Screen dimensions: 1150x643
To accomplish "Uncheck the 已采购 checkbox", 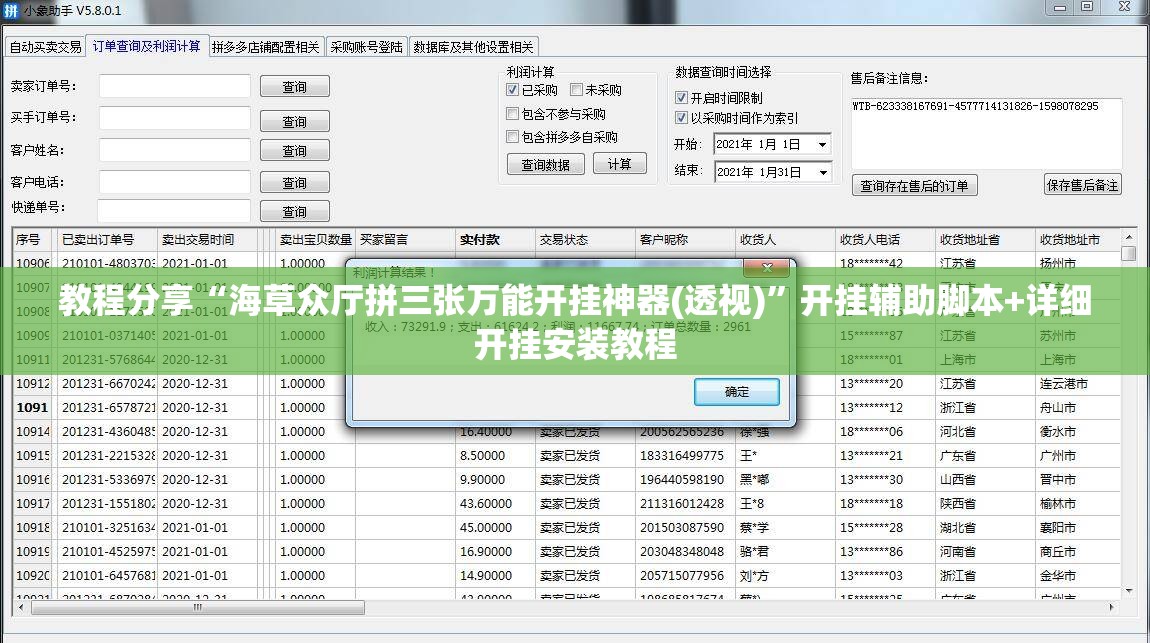I will pos(513,89).
